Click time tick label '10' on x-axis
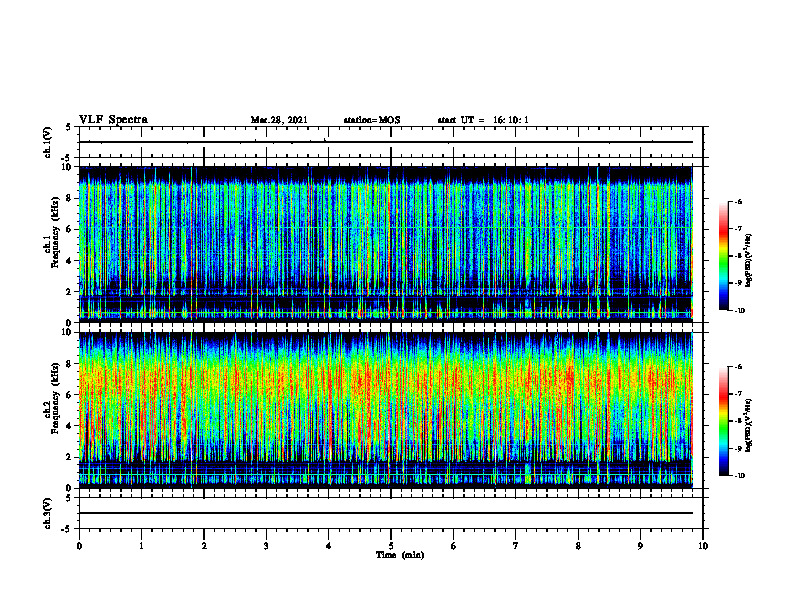The width and height of the screenshot is (792, 612). point(703,546)
